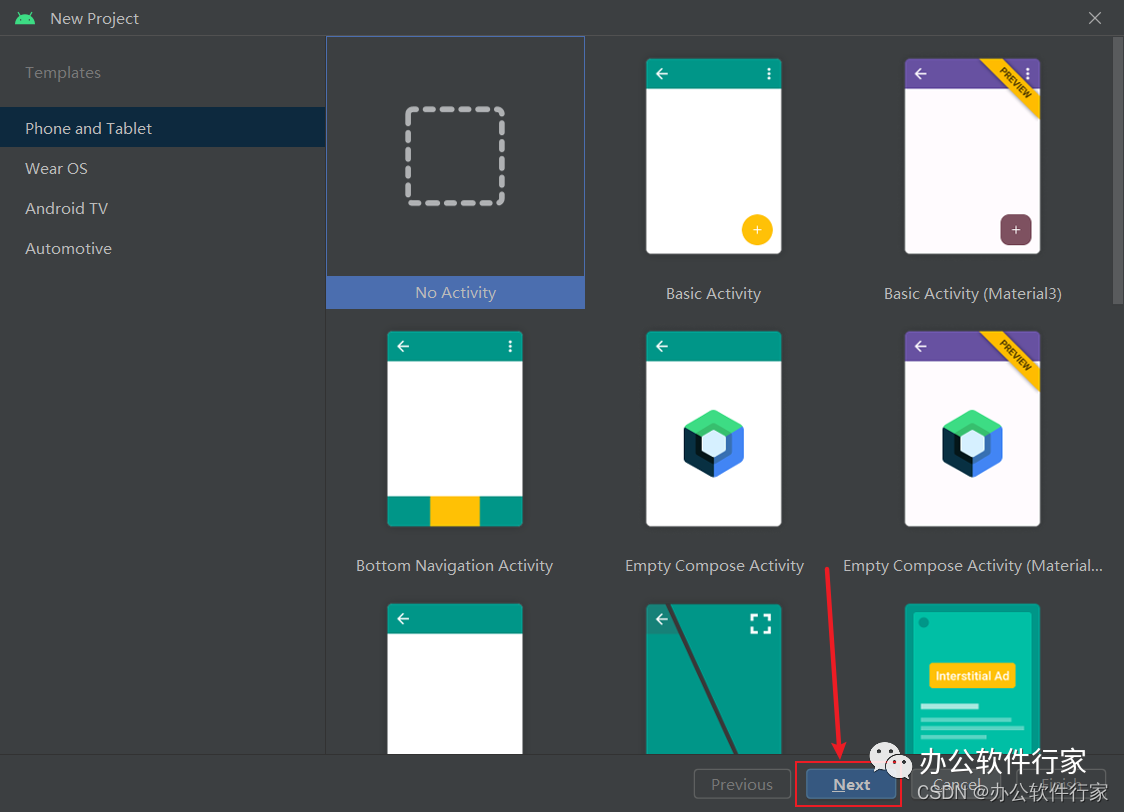Viewport: 1124px width, 812px height.
Task: Pick the Basic Activity (Material3) template preview
Action: 972,157
